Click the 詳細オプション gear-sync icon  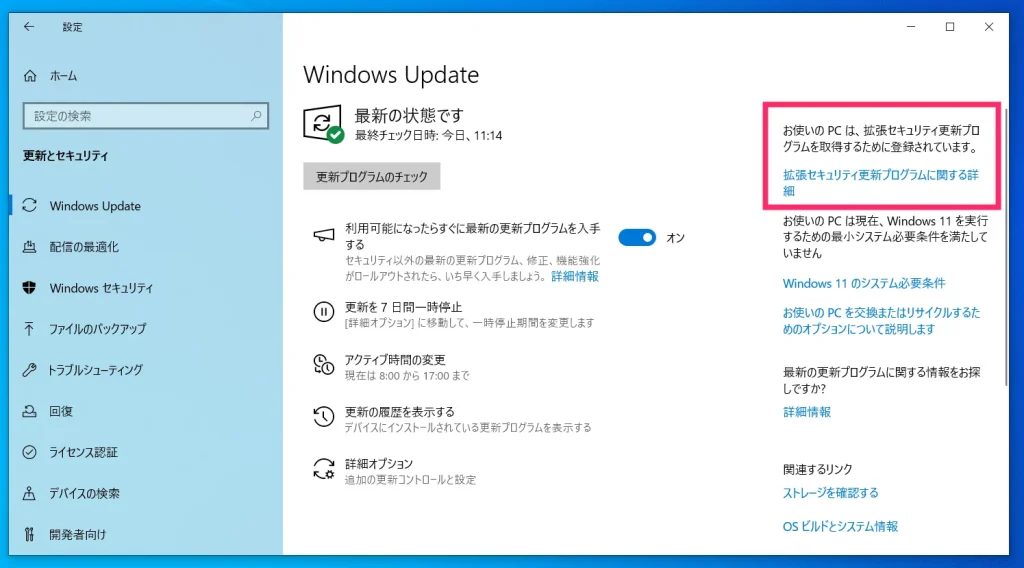point(323,468)
